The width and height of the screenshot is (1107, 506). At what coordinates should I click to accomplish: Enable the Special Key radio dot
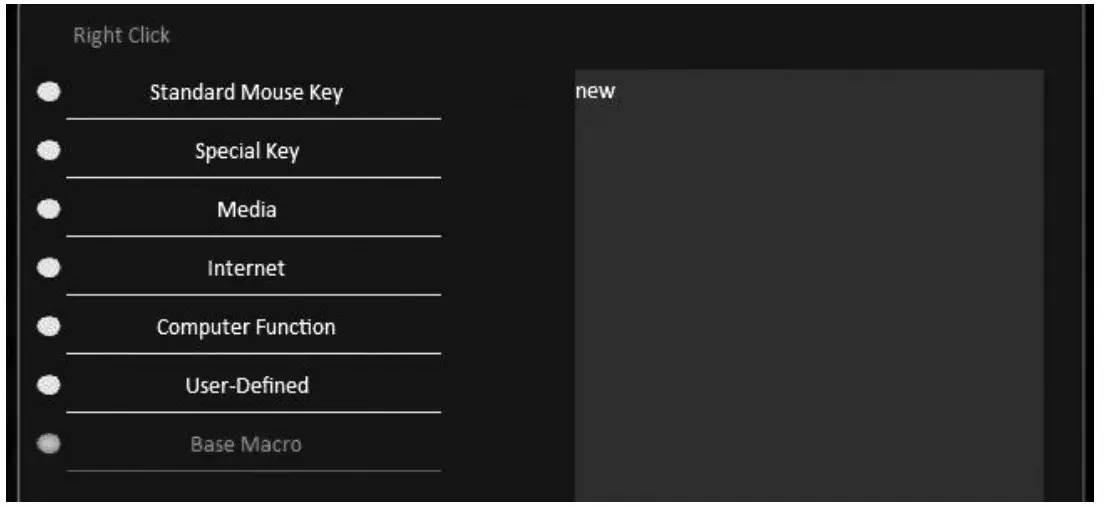pyautogui.click(x=49, y=151)
